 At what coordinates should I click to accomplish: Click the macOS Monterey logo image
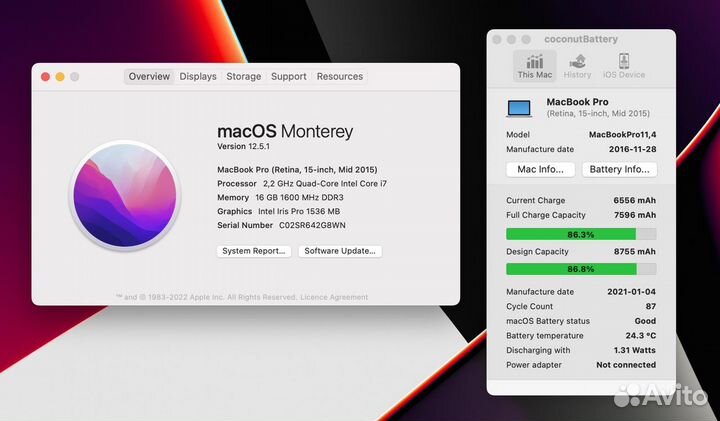click(x=125, y=195)
